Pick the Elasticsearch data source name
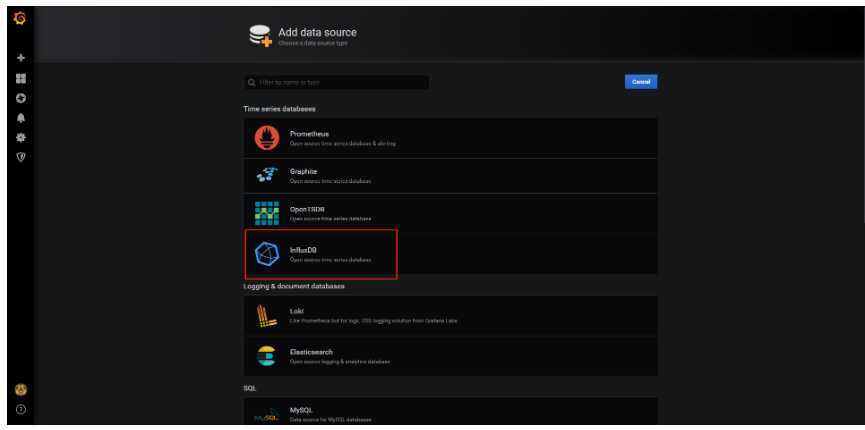865x430 pixels. click(x=311, y=352)
